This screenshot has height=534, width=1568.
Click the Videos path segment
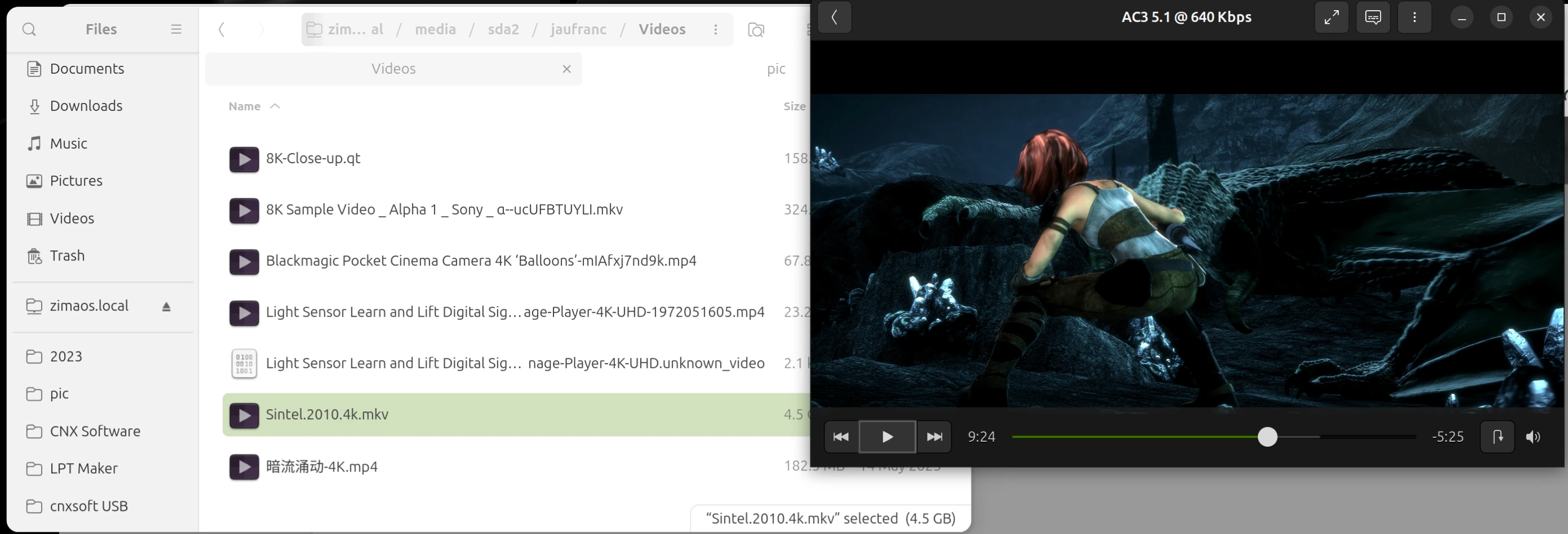[662, 29]
